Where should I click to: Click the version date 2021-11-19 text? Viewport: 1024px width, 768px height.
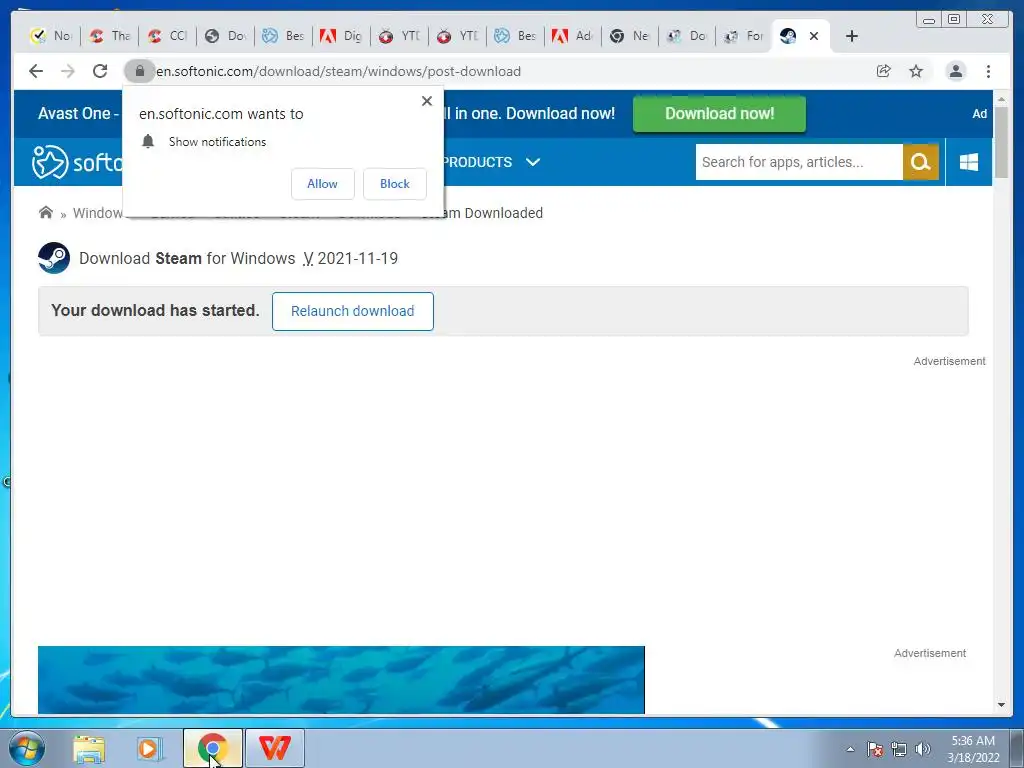(x=357, y=258)
